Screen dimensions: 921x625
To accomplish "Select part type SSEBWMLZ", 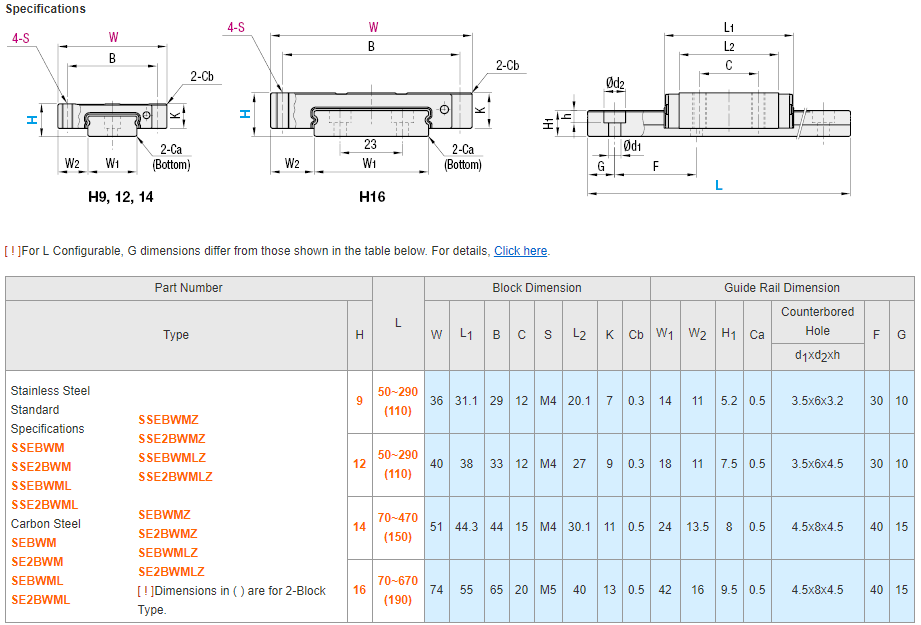I will pos(172,458).
